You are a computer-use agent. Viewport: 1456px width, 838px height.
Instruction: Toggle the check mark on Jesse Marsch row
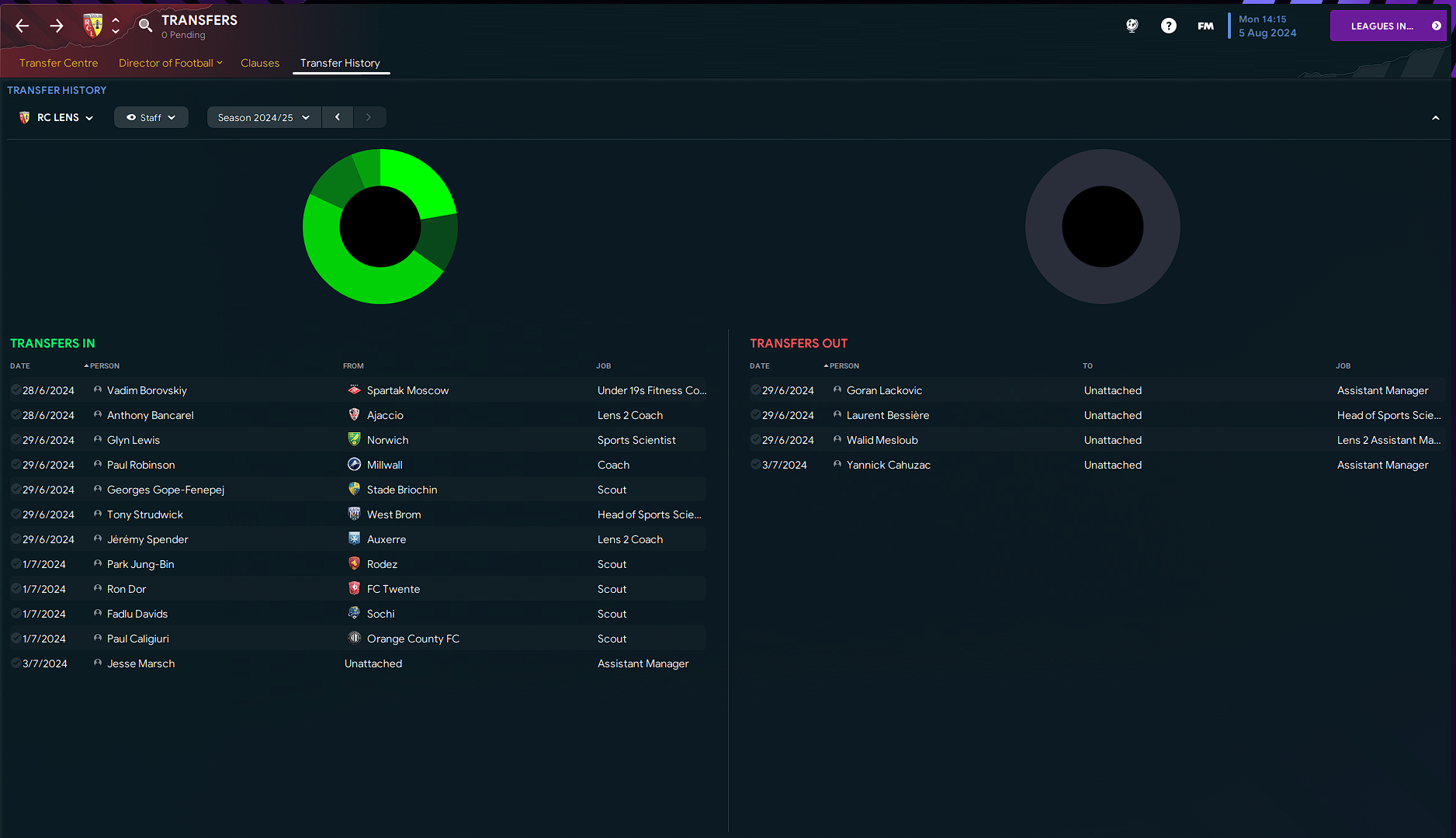pos(16,663)
